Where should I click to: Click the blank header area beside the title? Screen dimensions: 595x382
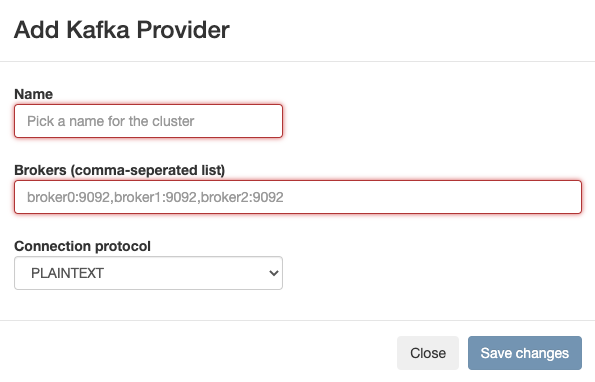(410, 30)
